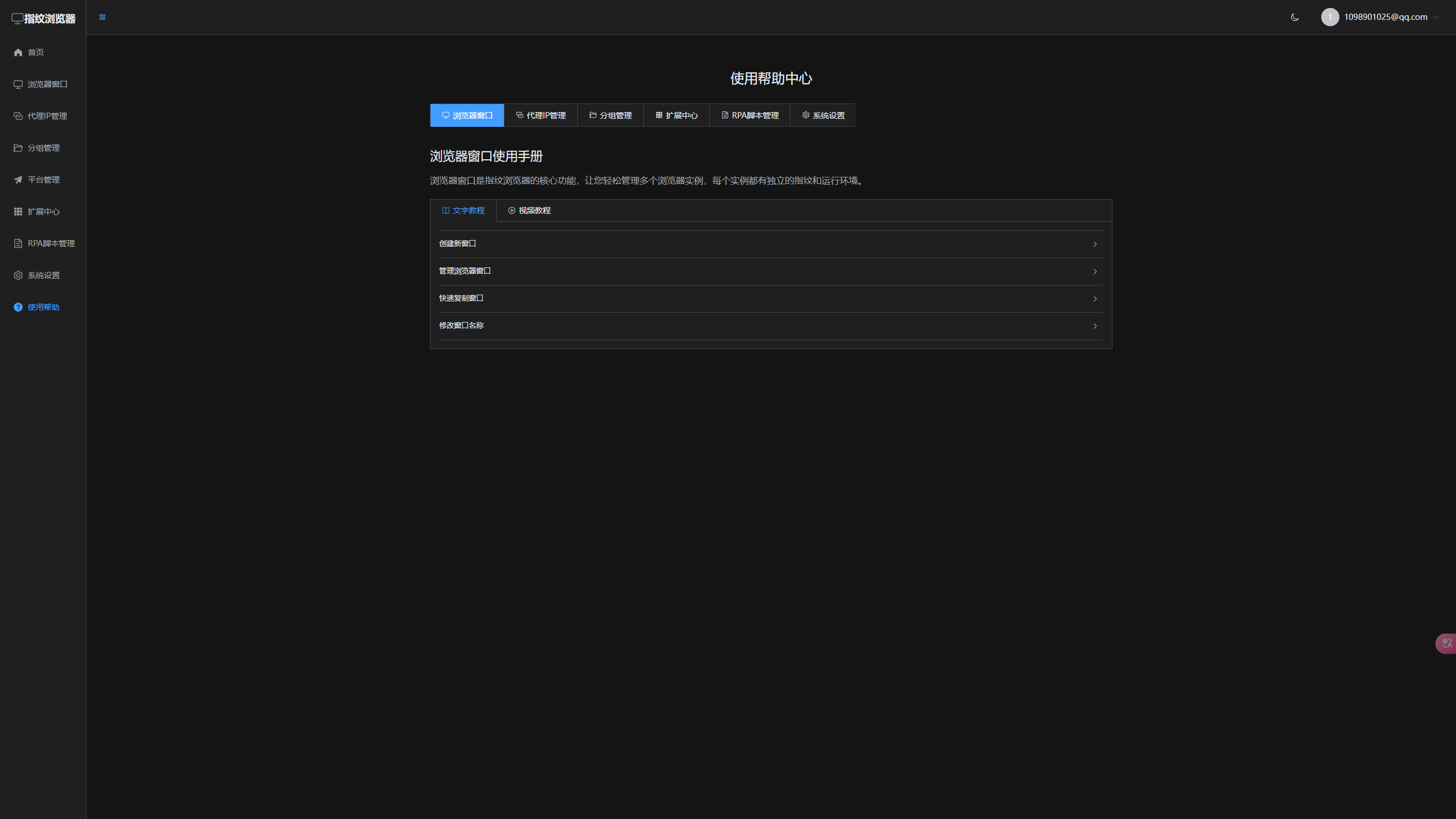Open 浏览器窗口 in the sidebar
This screenshot has height=819, width=1456.
point(47,84)
